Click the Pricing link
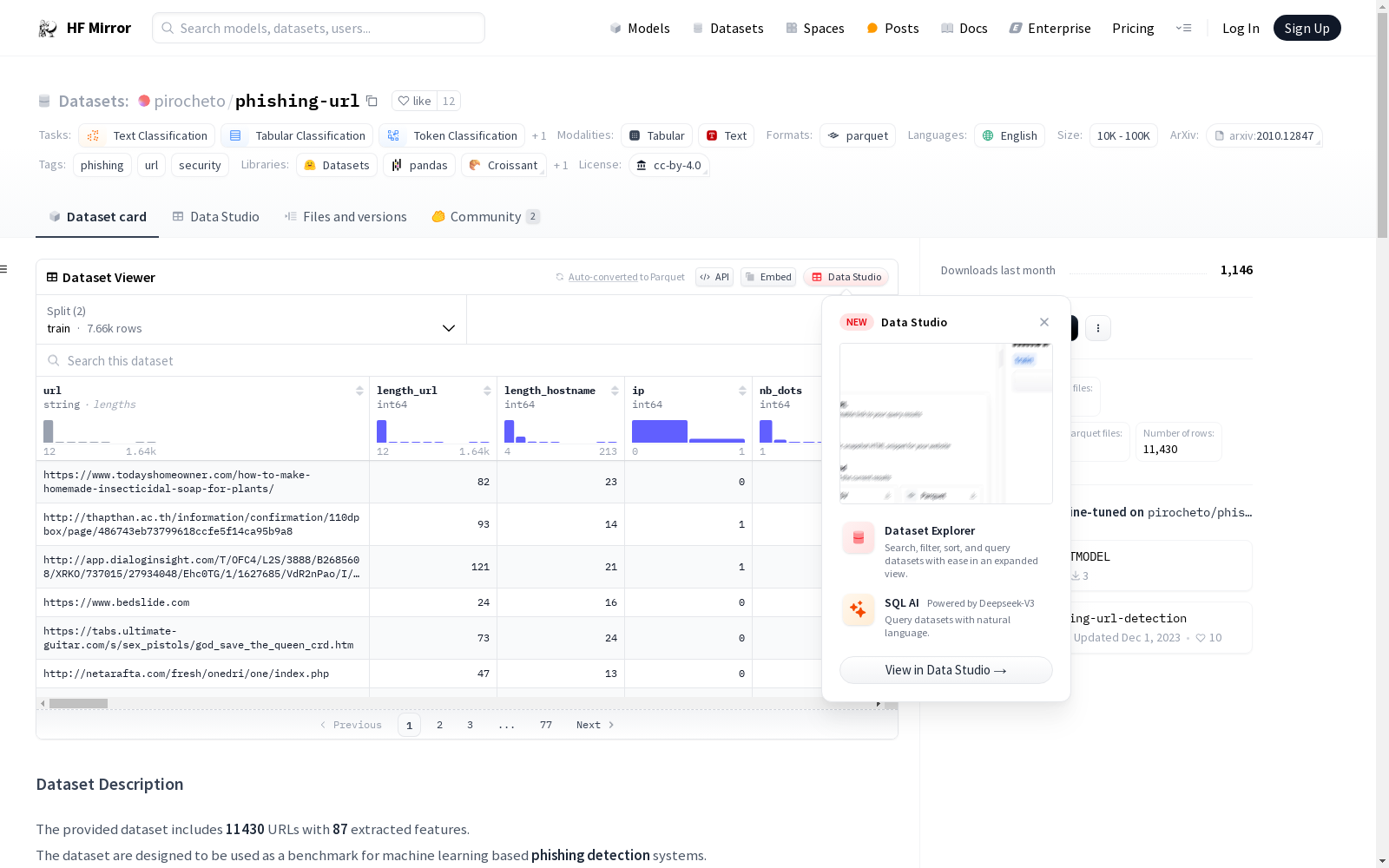Screen dimensions: 1389x868 [x=1133, y=28]
